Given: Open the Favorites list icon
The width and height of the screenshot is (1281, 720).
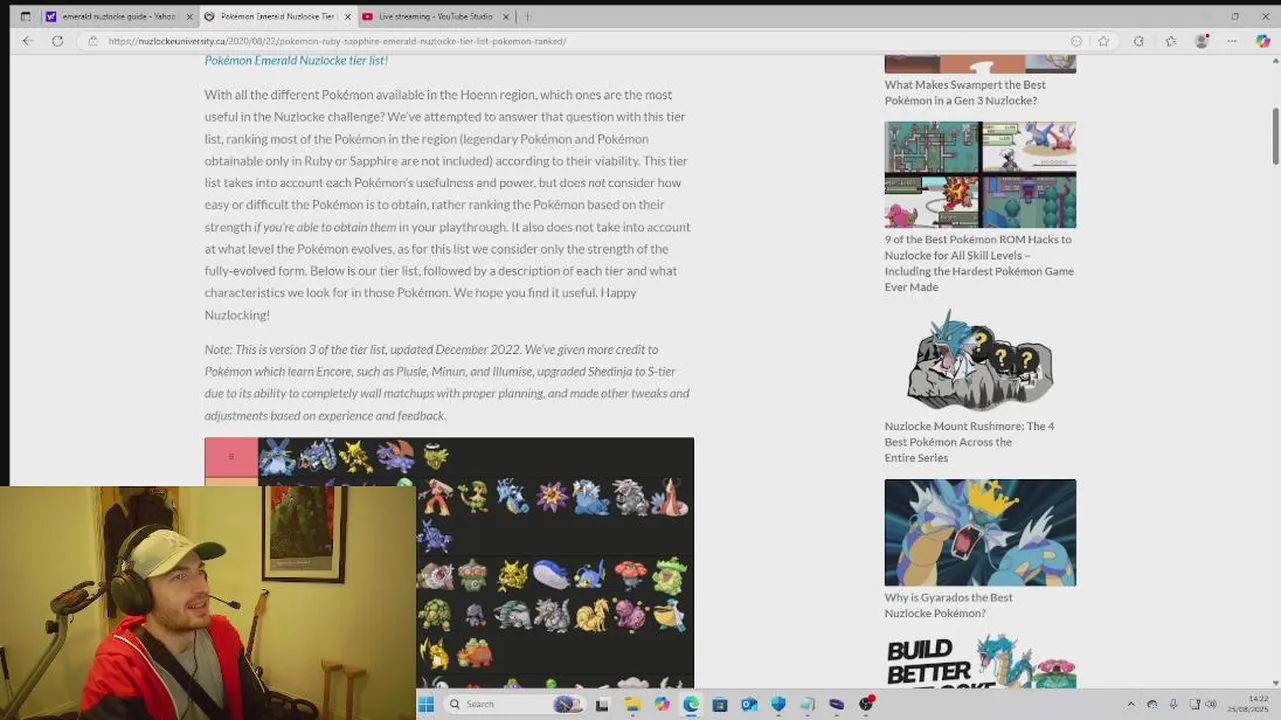Looking at the screenshot, I should click(1170, 41).
